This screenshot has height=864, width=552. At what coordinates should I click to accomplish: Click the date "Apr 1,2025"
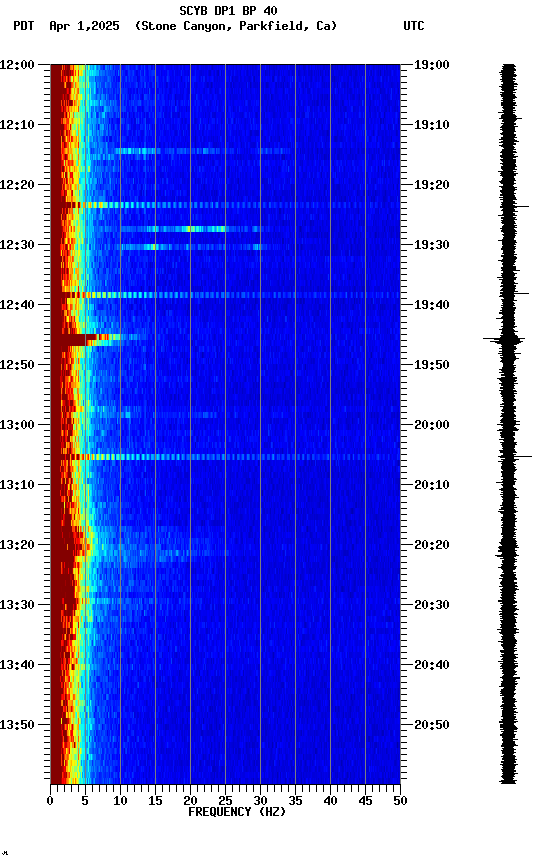[x=84, y=26]
